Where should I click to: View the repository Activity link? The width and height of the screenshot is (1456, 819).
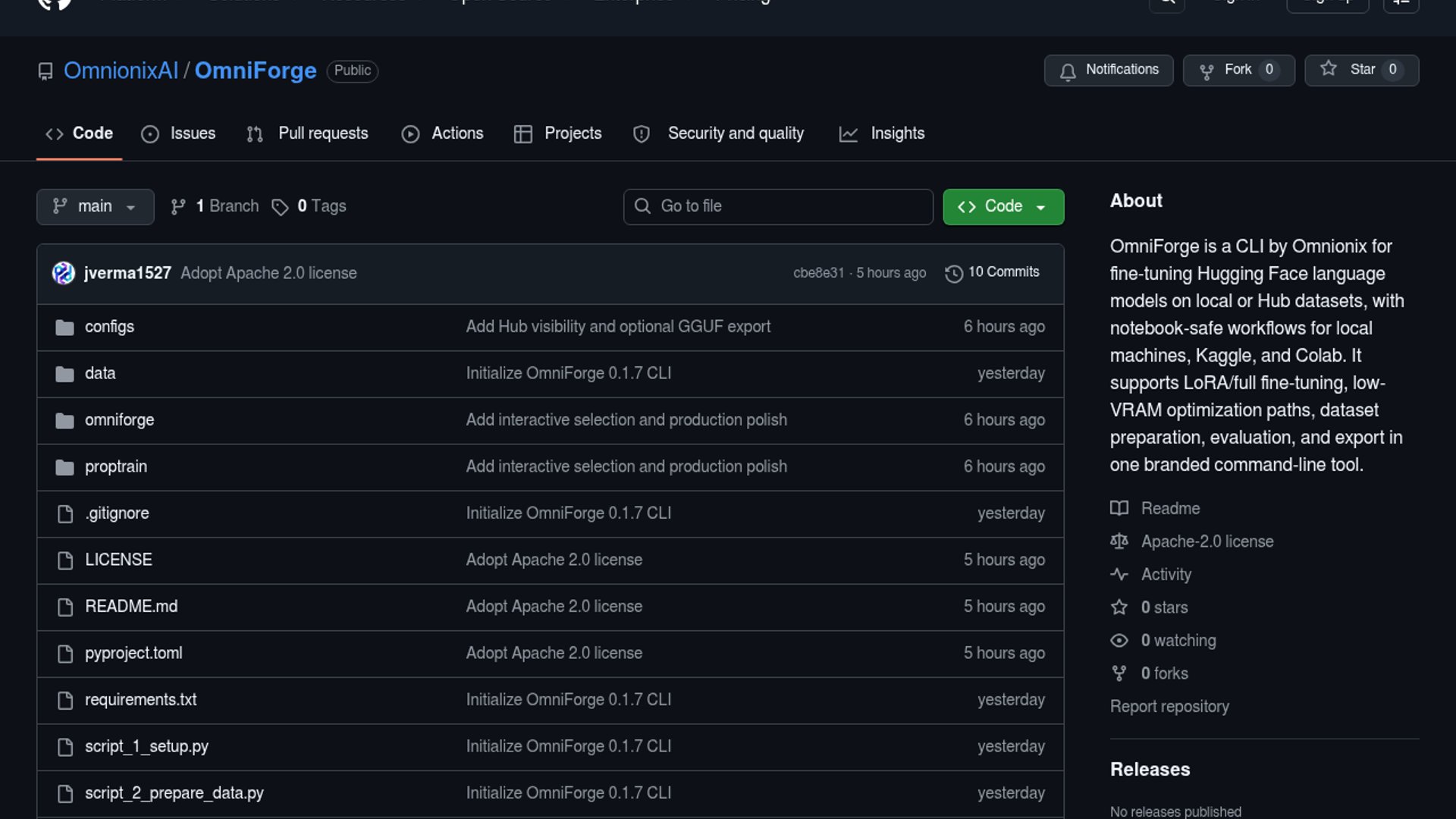(1166, 575)
